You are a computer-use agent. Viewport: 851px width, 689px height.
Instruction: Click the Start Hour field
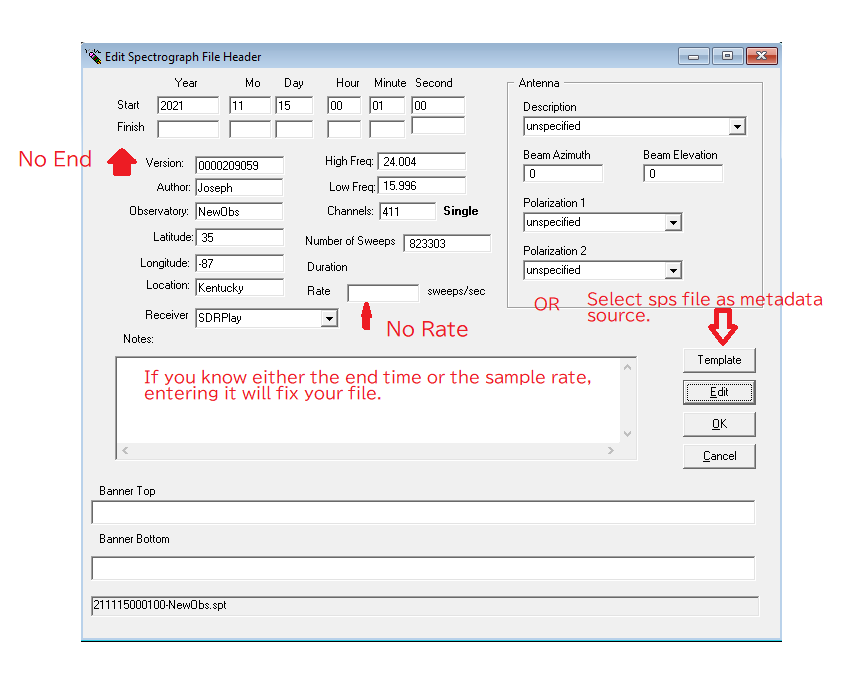[x=344, y=105]
